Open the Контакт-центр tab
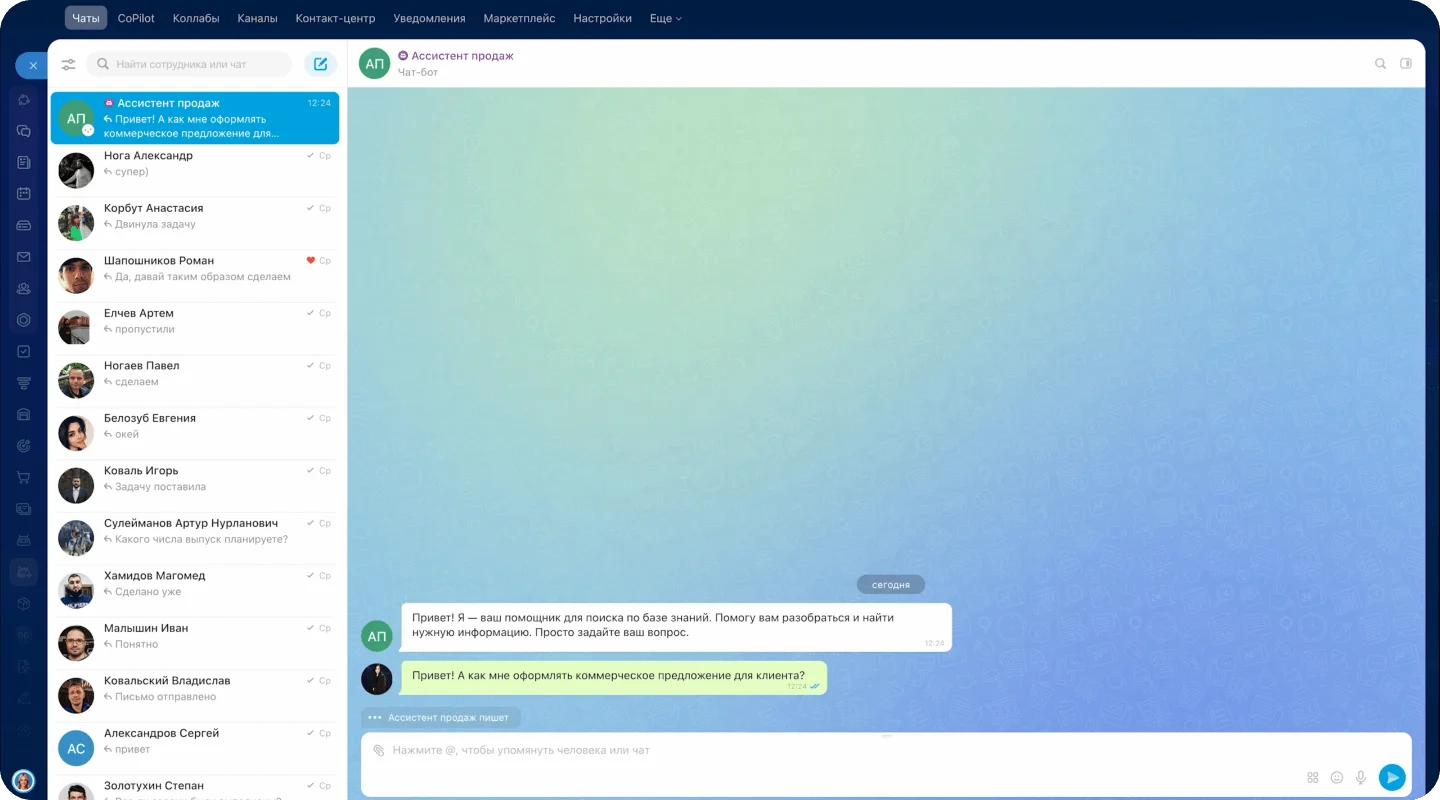 (x=335, y=18)
